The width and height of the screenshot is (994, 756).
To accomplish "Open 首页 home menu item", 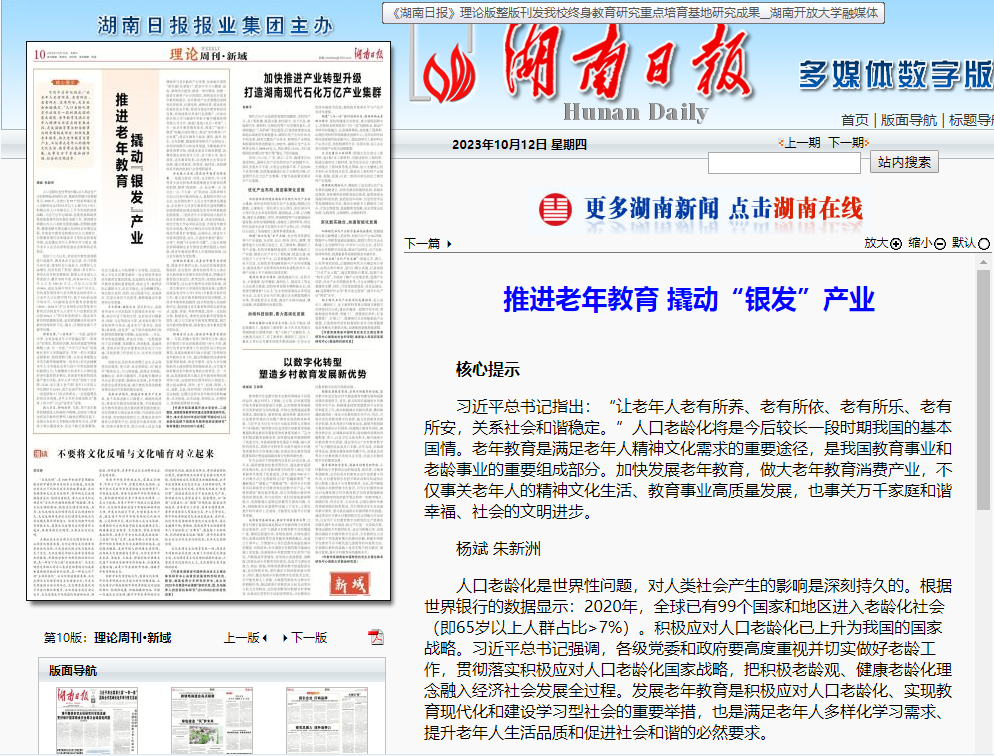I will pos(855,120).
